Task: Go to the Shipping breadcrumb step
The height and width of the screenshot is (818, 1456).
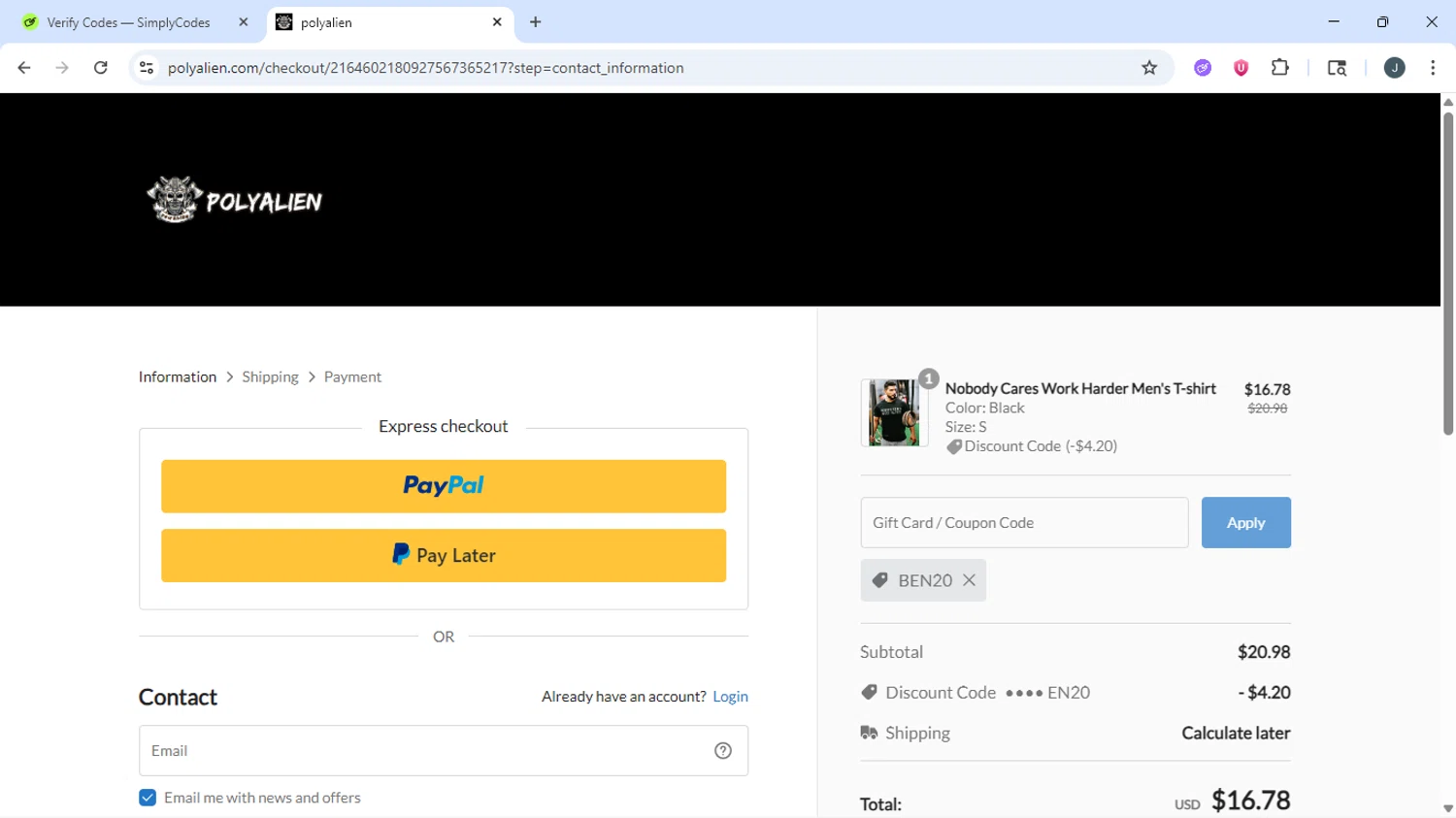Action: coord(271,376)
